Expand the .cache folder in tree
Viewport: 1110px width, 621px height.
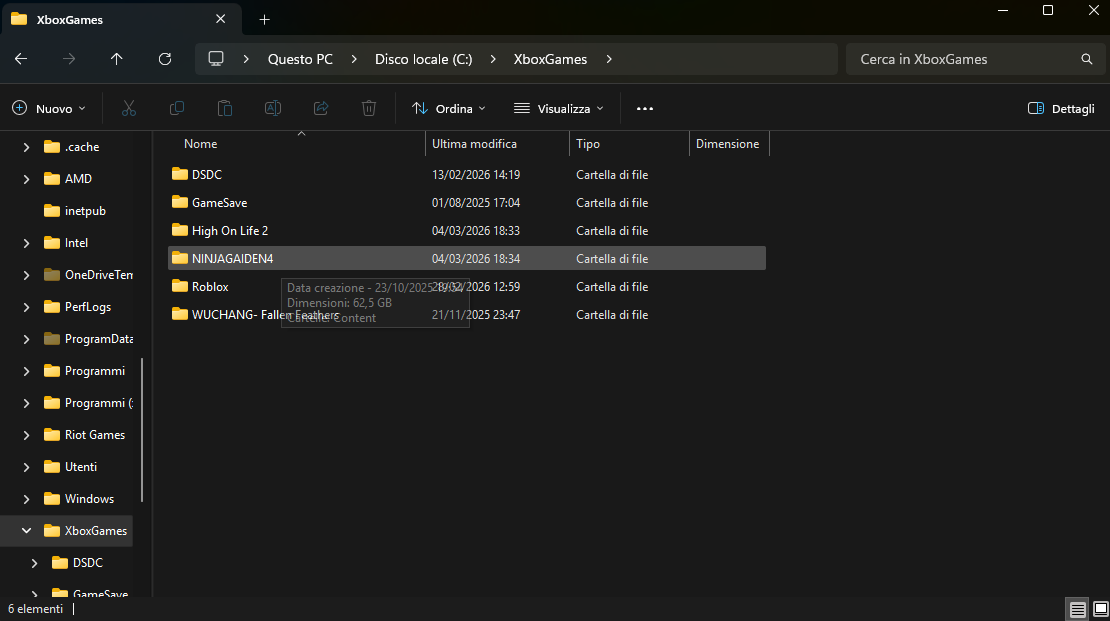point(26,147)
